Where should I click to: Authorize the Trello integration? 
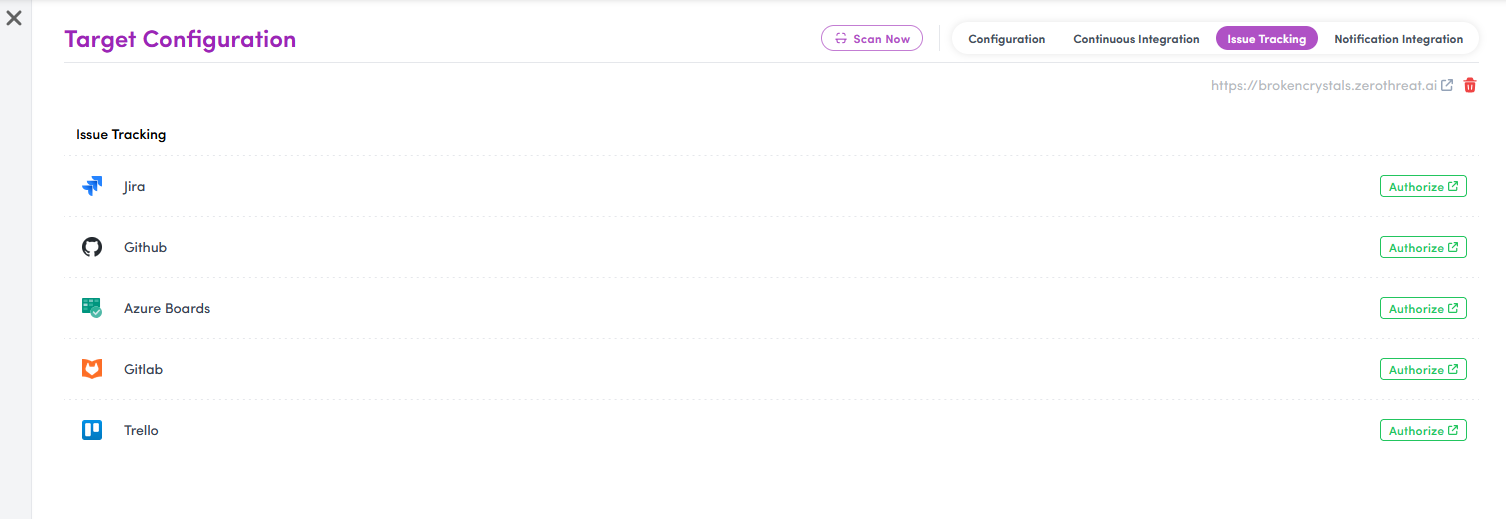tap(1422, 431)
